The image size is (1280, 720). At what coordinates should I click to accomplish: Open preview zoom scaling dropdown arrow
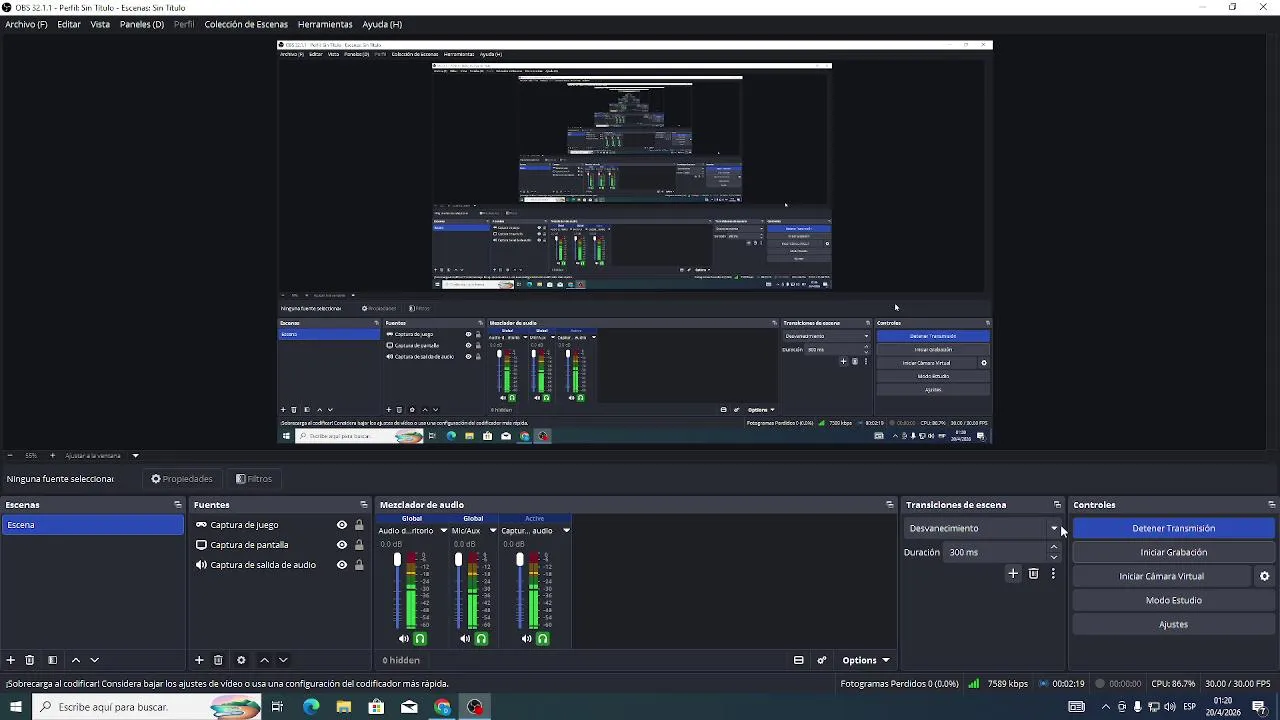coord(135,456)
